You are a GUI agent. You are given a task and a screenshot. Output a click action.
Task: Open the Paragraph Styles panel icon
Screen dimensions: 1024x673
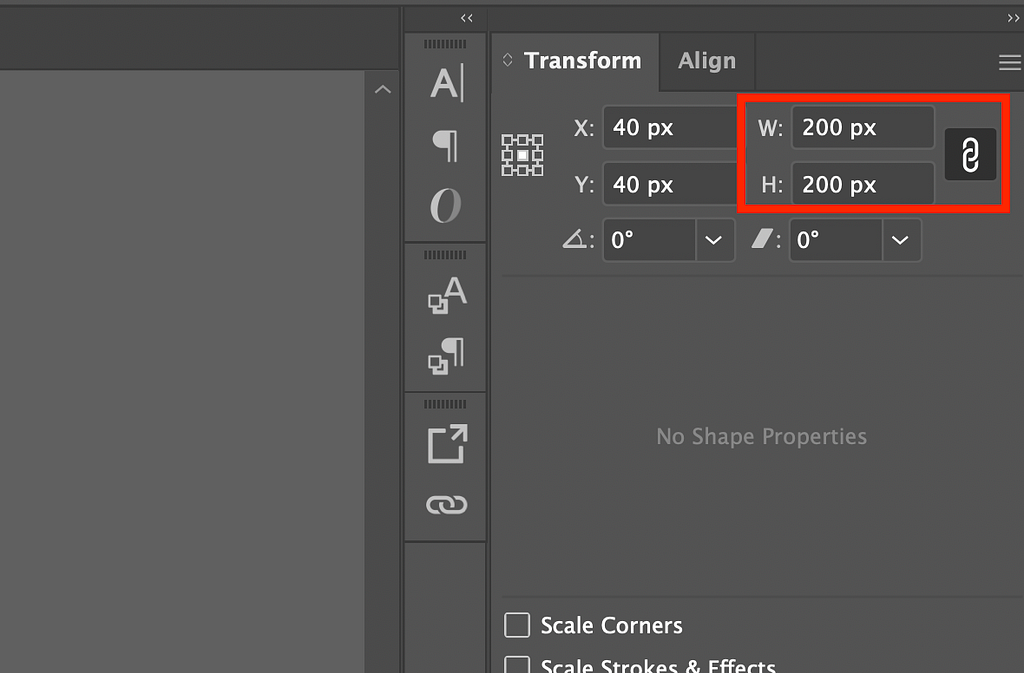tap(447, 356)
